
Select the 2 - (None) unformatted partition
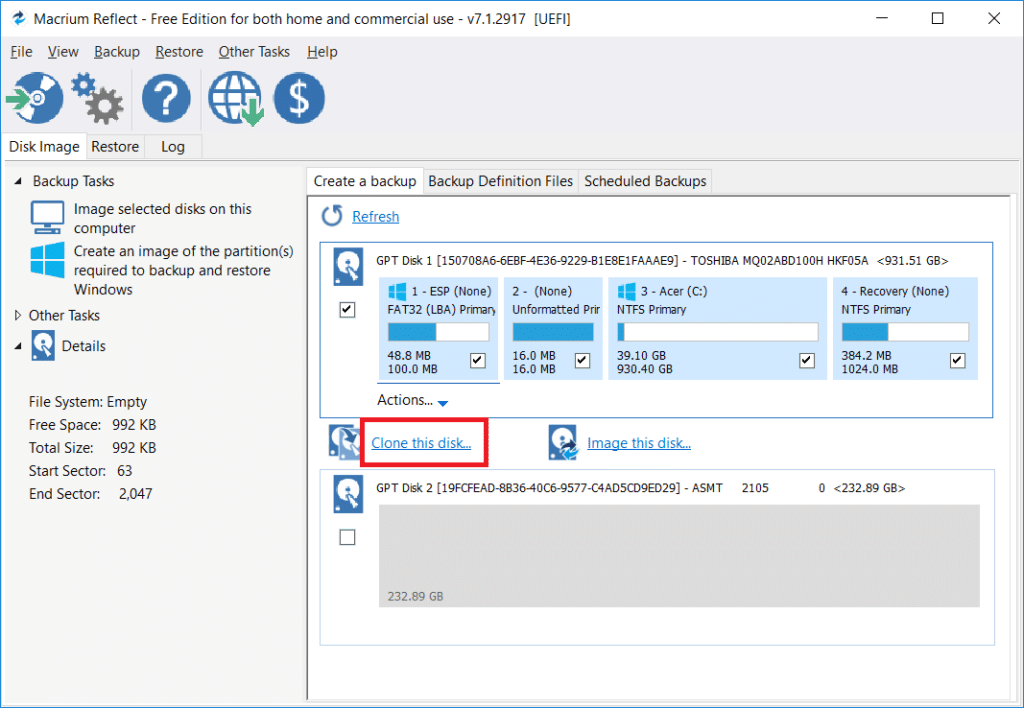click(553, 329)
